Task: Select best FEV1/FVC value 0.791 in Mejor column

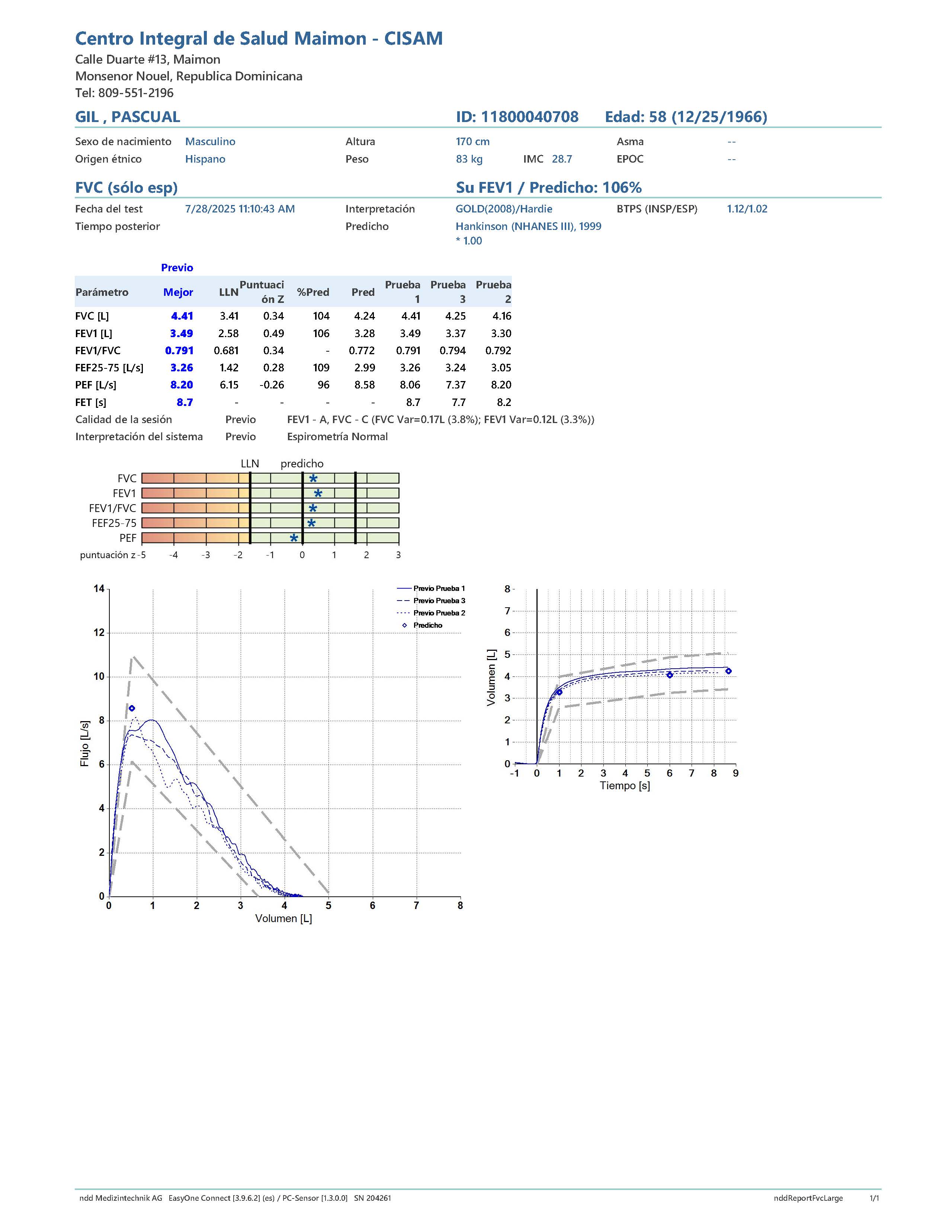Action: point(179,350)
